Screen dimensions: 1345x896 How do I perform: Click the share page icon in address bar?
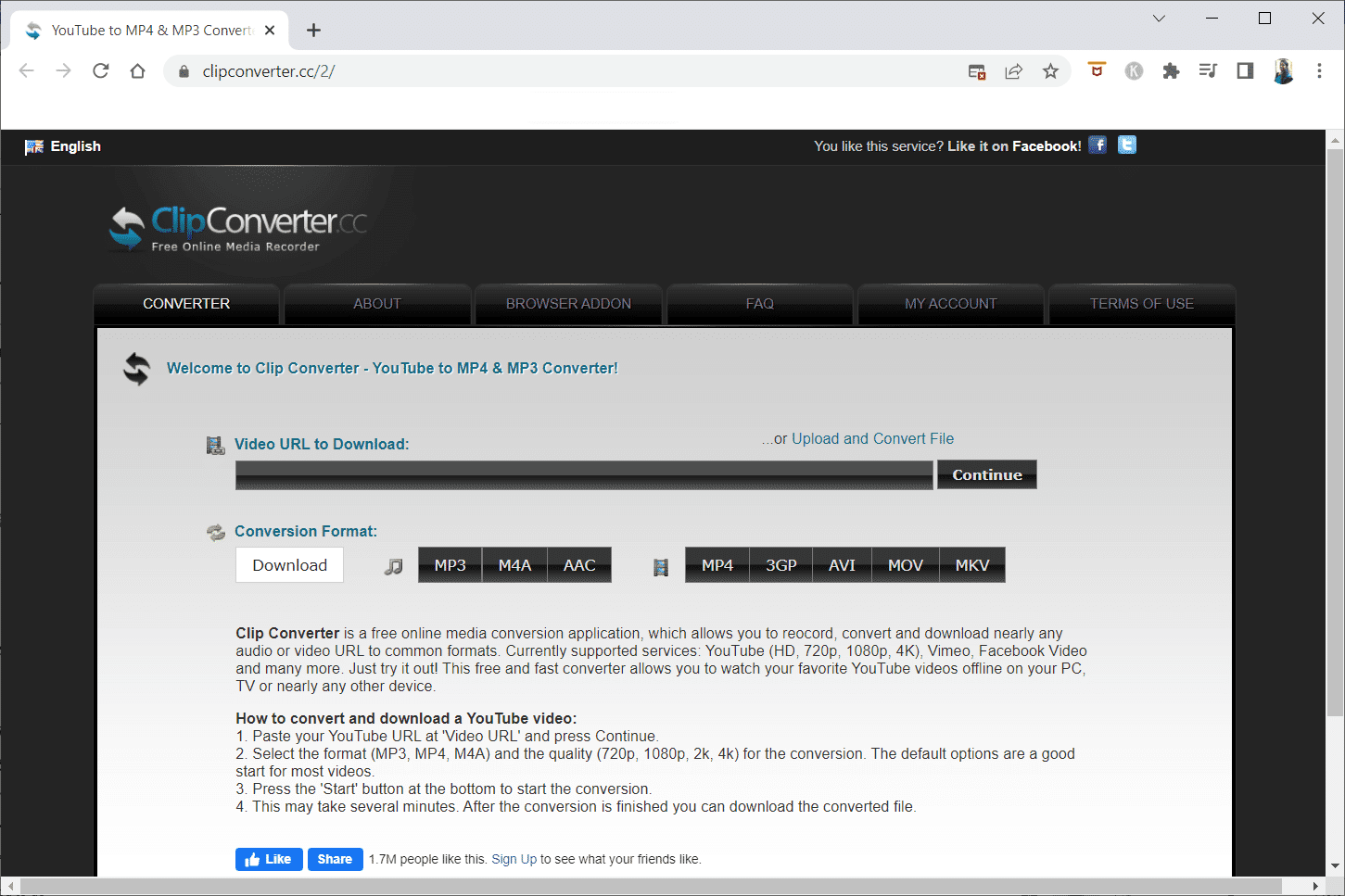1013,71
